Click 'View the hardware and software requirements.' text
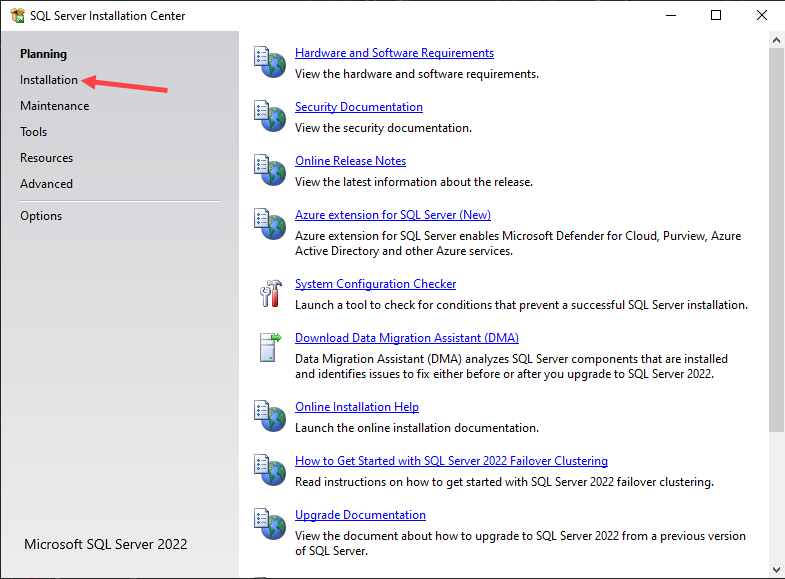 tap(417, 74)
